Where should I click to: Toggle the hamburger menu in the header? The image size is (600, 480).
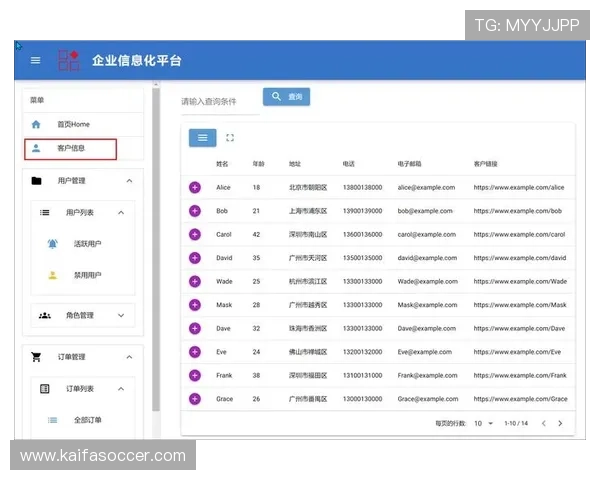tap(36, 60)
